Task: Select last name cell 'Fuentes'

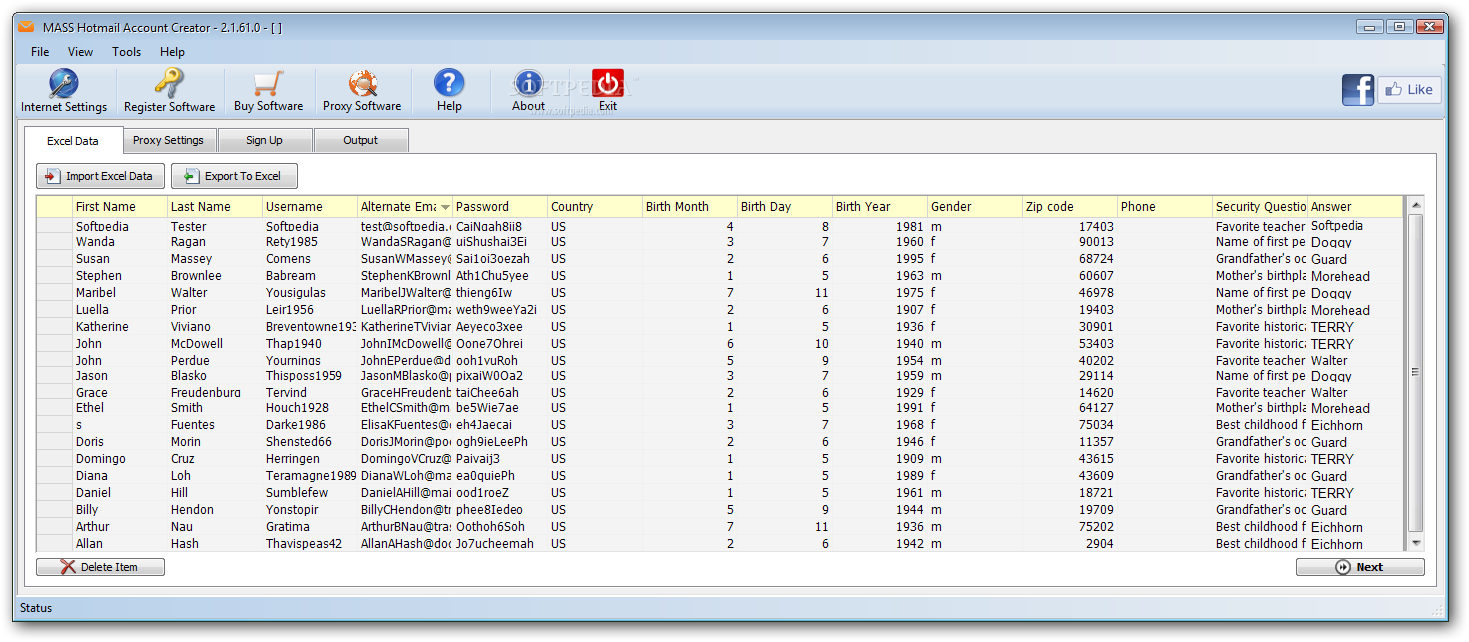Action: click(x=215, y=425)
